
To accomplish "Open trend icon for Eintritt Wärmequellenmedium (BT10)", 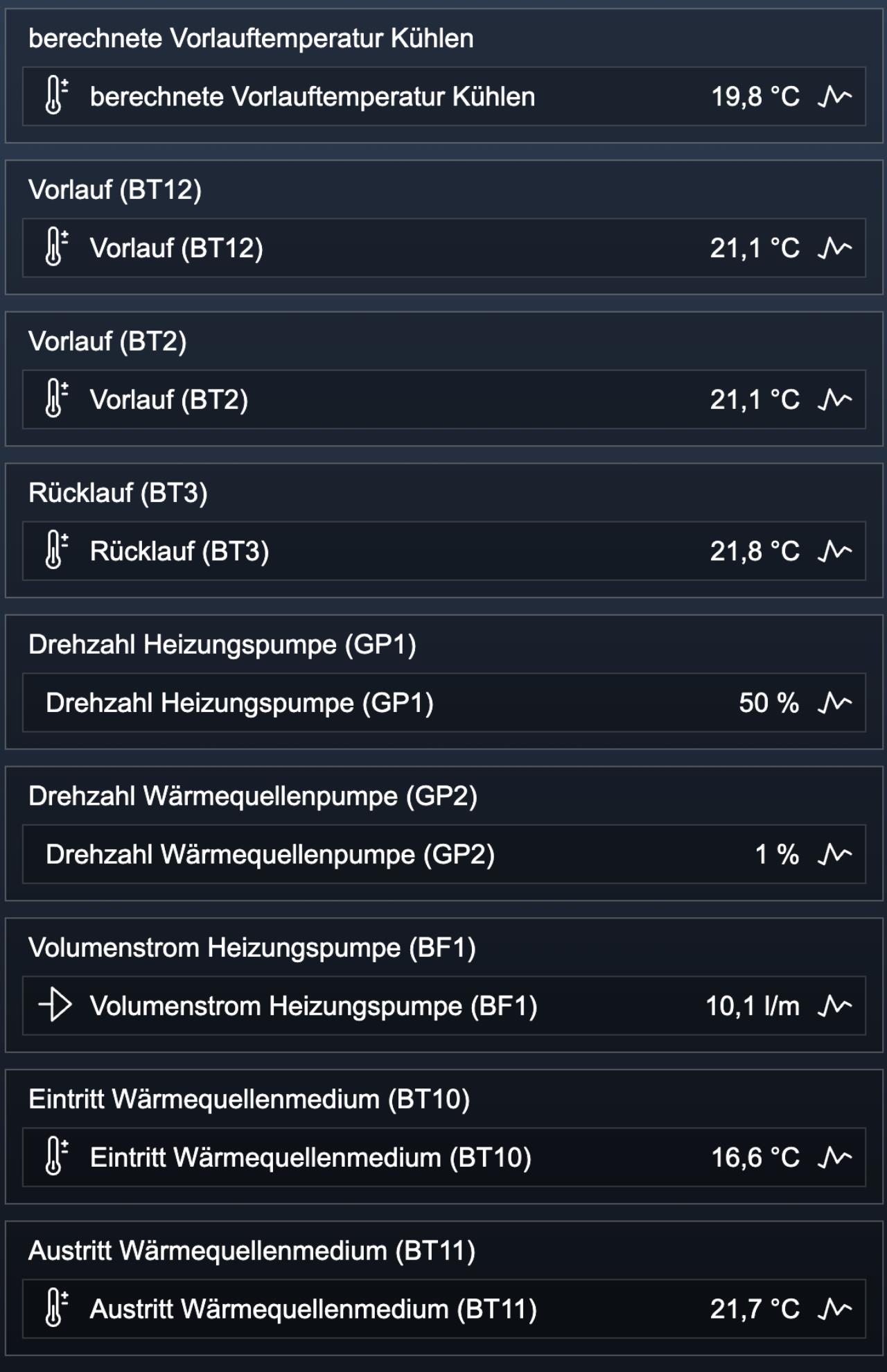I will (834, 1157).
